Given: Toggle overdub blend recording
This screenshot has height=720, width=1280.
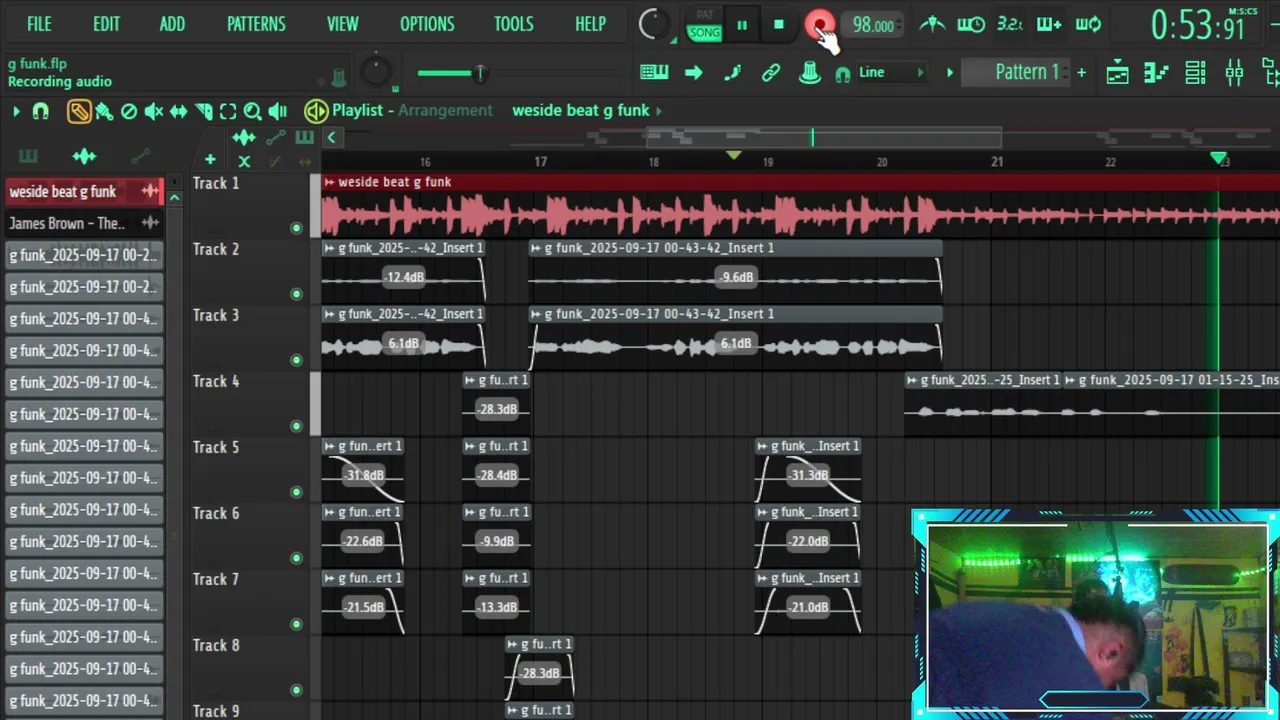Looking at the screenshot, I should point(1049,25).
